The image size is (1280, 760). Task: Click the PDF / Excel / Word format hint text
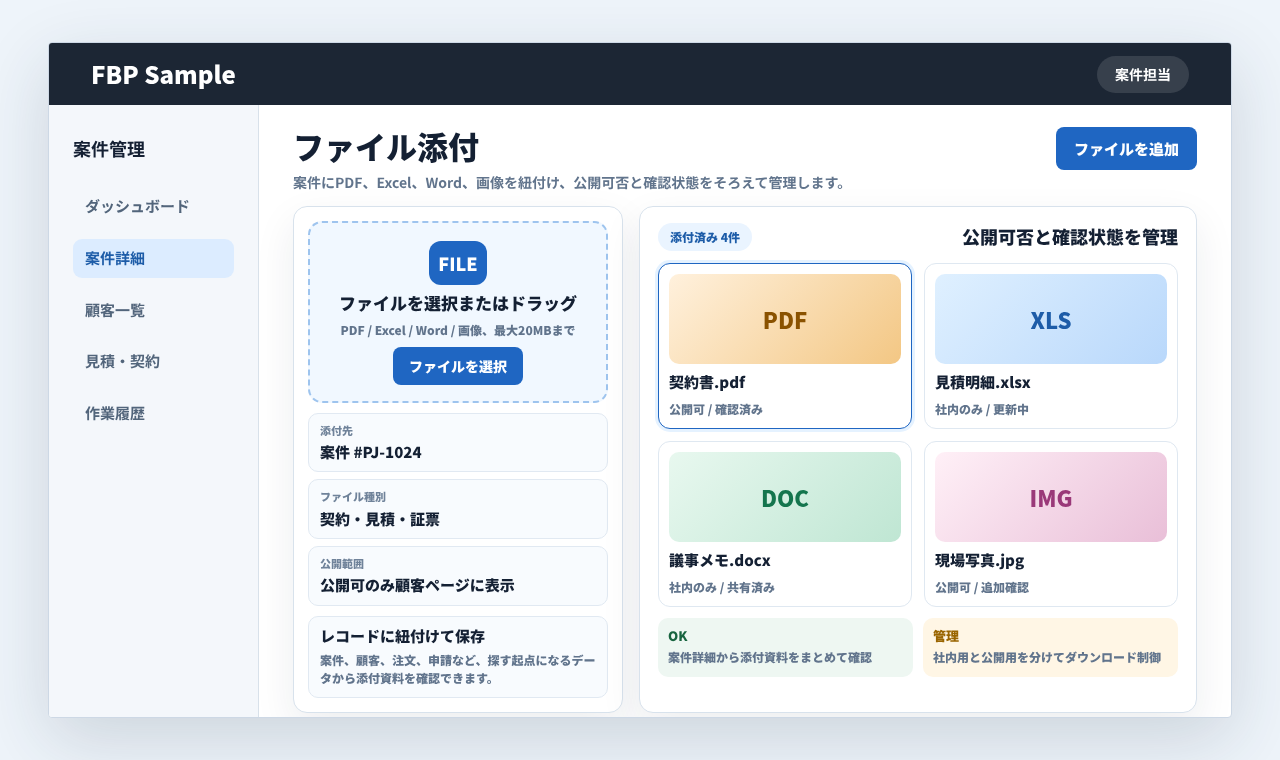458,330
